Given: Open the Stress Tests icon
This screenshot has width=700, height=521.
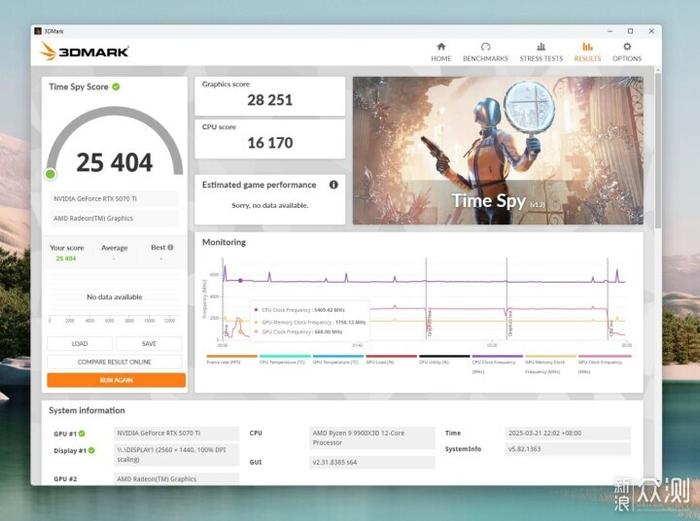Looking at the screenshot, I should pos(541,47).
